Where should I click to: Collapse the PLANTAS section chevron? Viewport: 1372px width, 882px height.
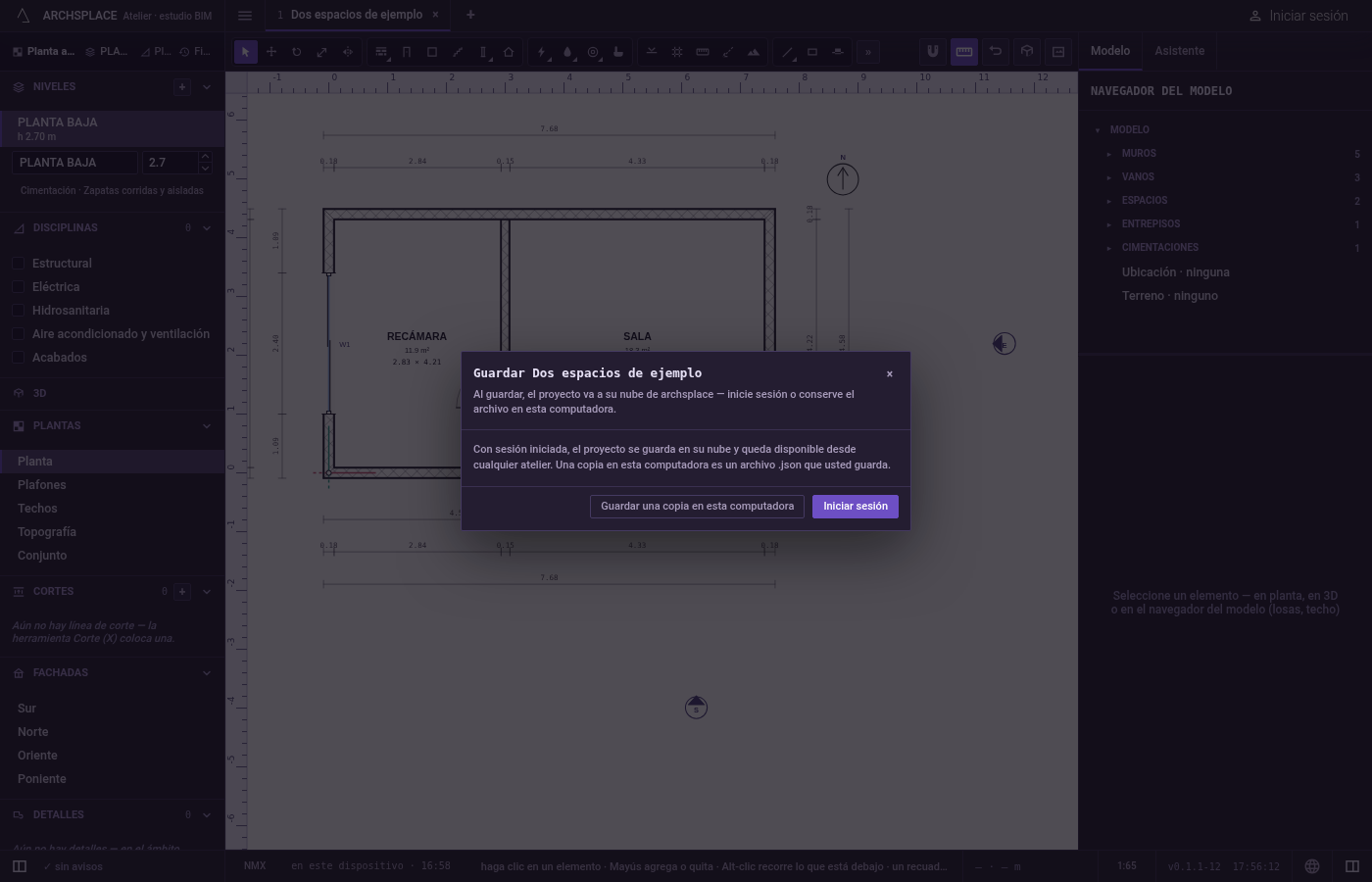click(207, 426)
